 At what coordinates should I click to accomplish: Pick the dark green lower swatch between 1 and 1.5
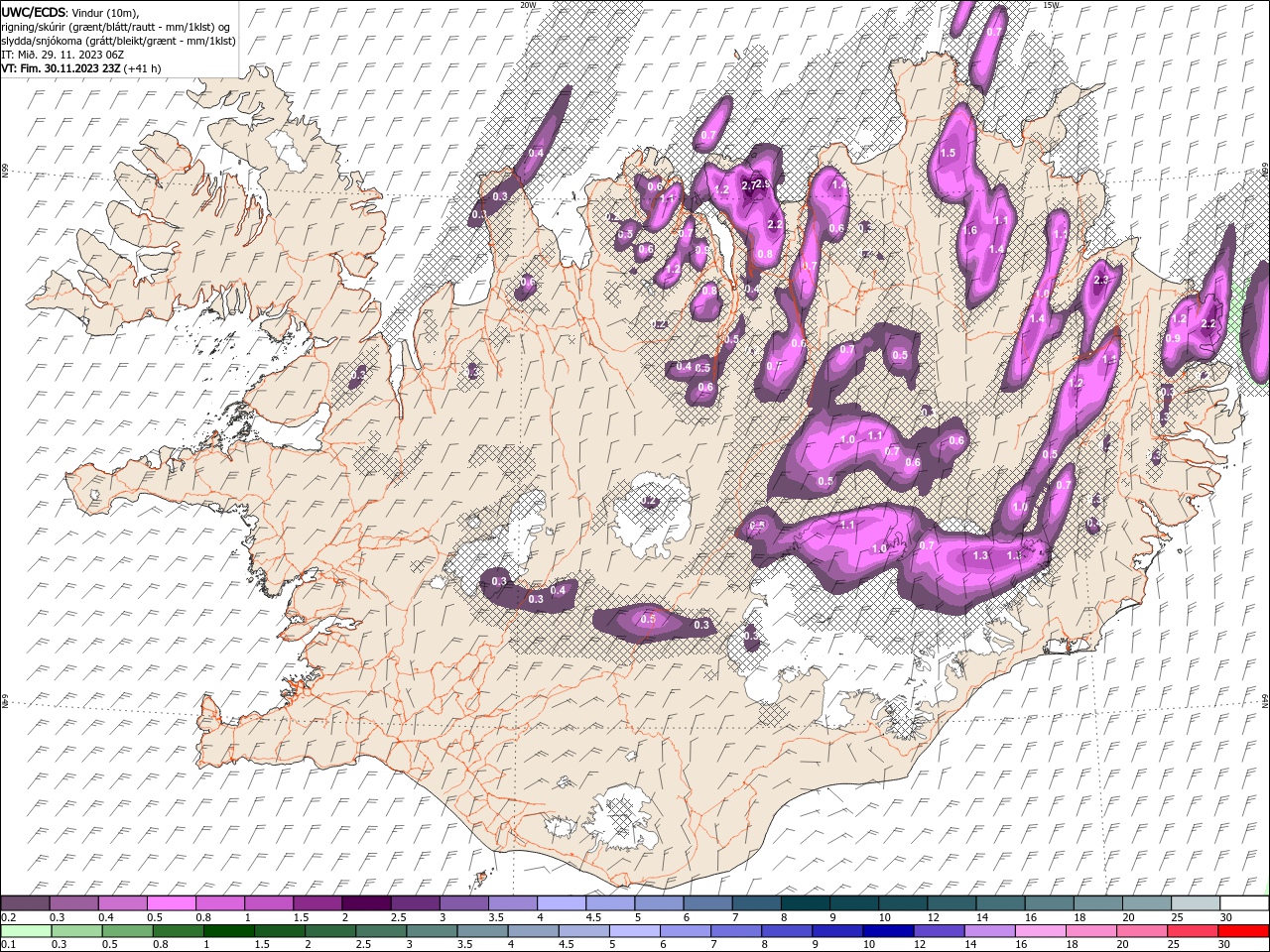[x=229, y=931]
